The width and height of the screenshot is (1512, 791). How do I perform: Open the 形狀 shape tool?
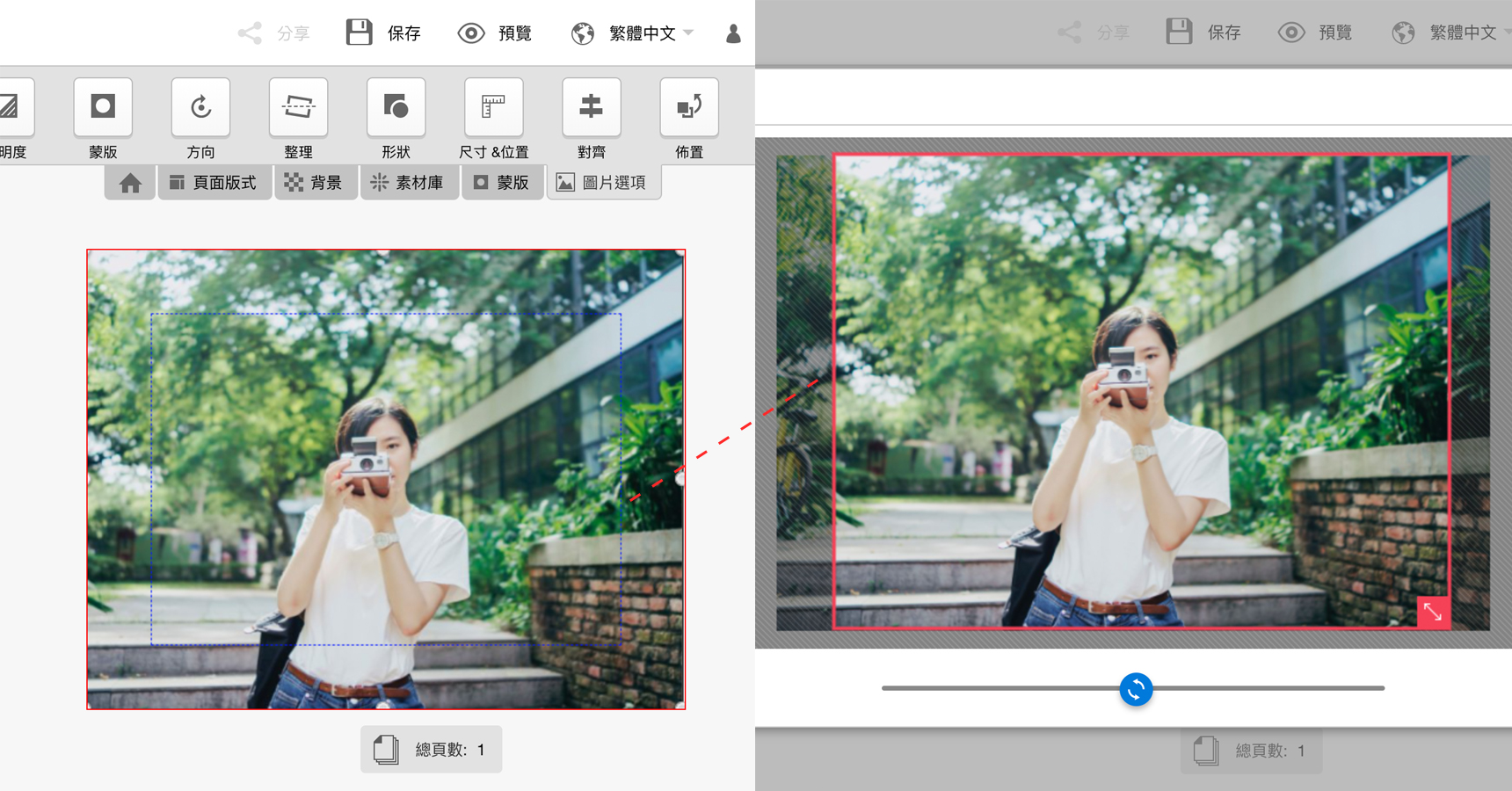click(x=396, y=107)
